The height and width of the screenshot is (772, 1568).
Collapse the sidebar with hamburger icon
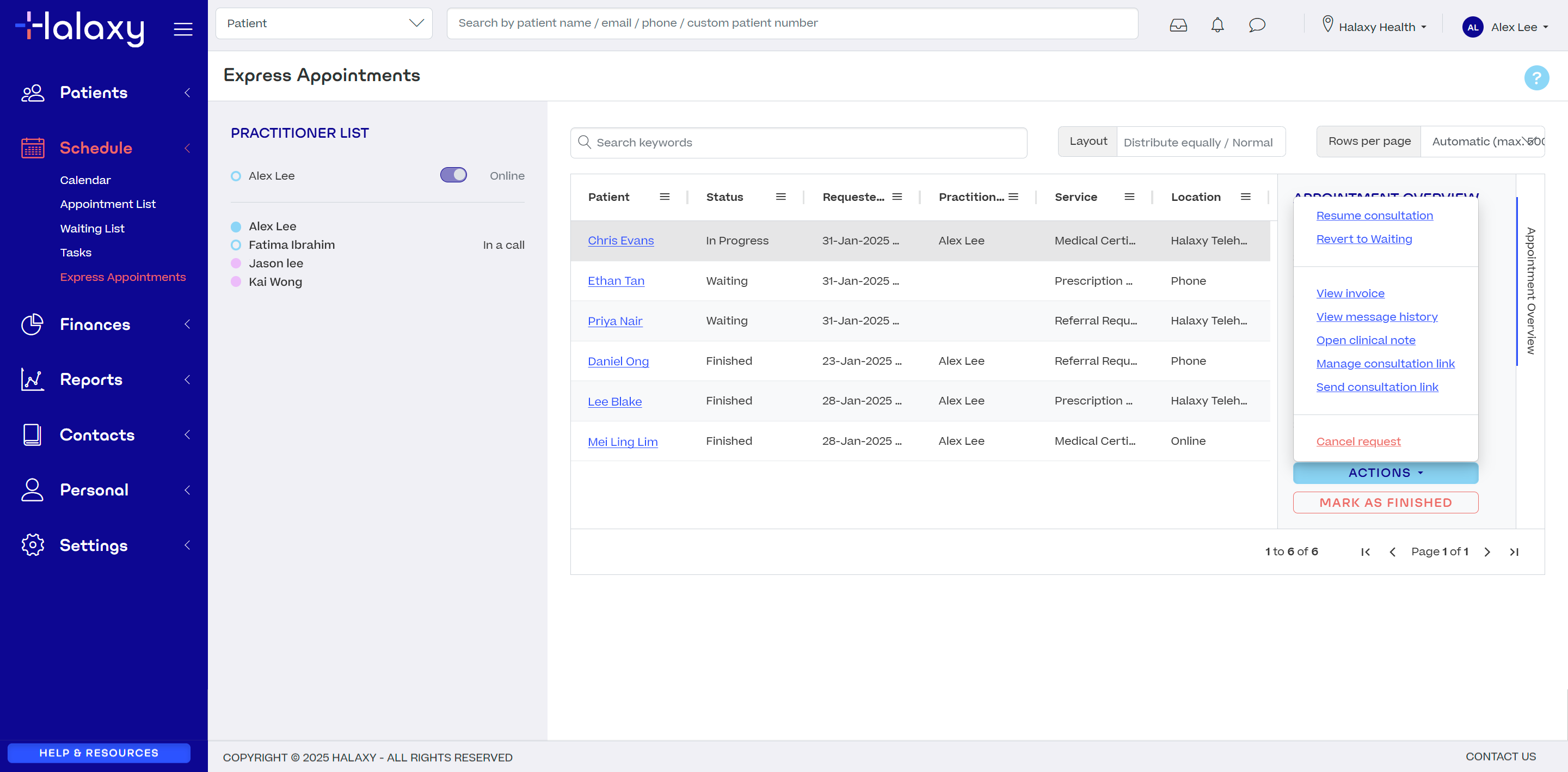183,29
